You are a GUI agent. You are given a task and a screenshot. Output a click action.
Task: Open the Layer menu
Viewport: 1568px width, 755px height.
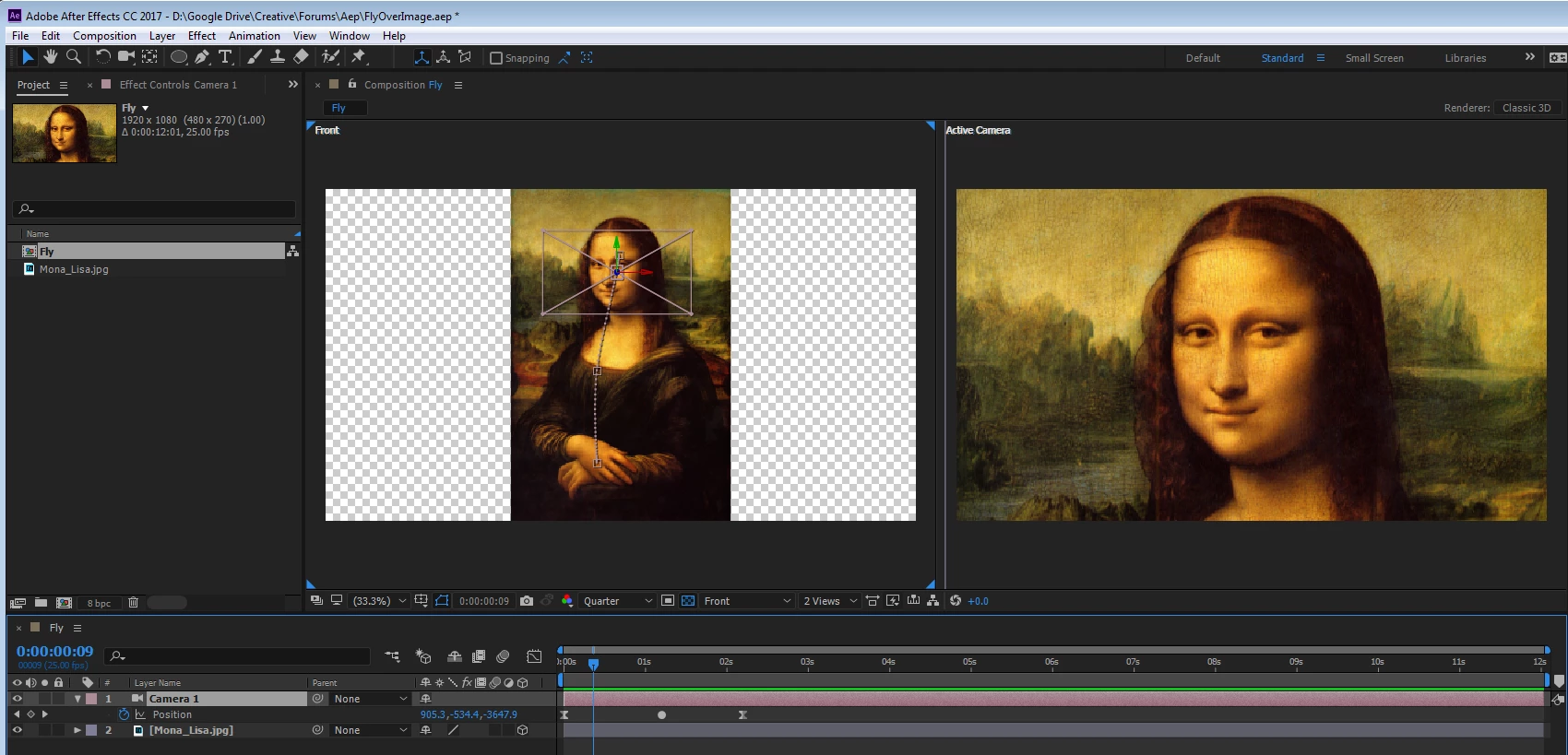tap(162, 36)
